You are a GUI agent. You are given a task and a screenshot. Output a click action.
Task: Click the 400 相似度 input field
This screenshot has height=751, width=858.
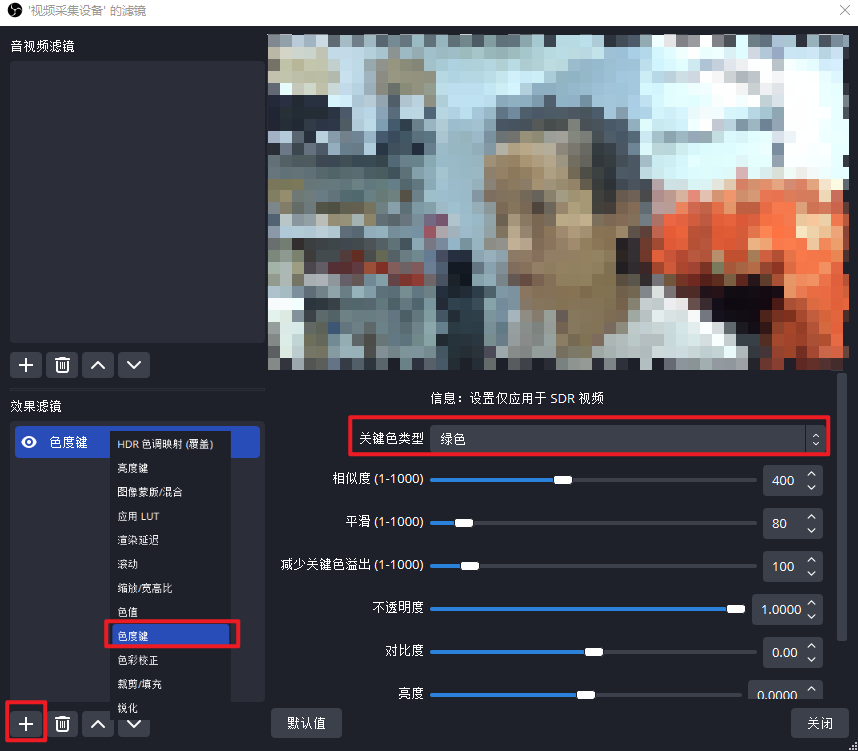pos(783,481)
